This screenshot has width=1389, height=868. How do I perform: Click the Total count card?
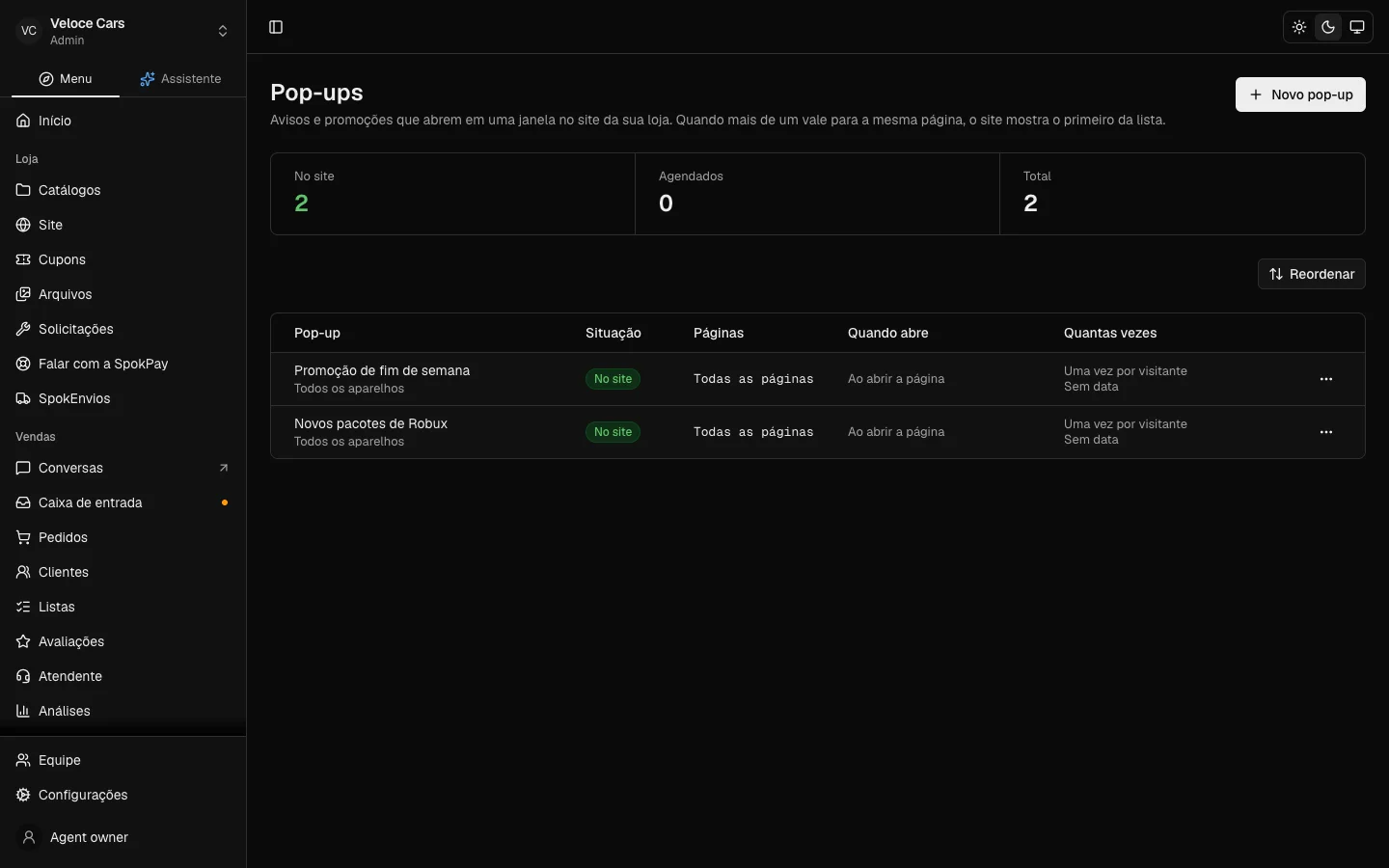pyautogui.click(x=1183, y=194)
